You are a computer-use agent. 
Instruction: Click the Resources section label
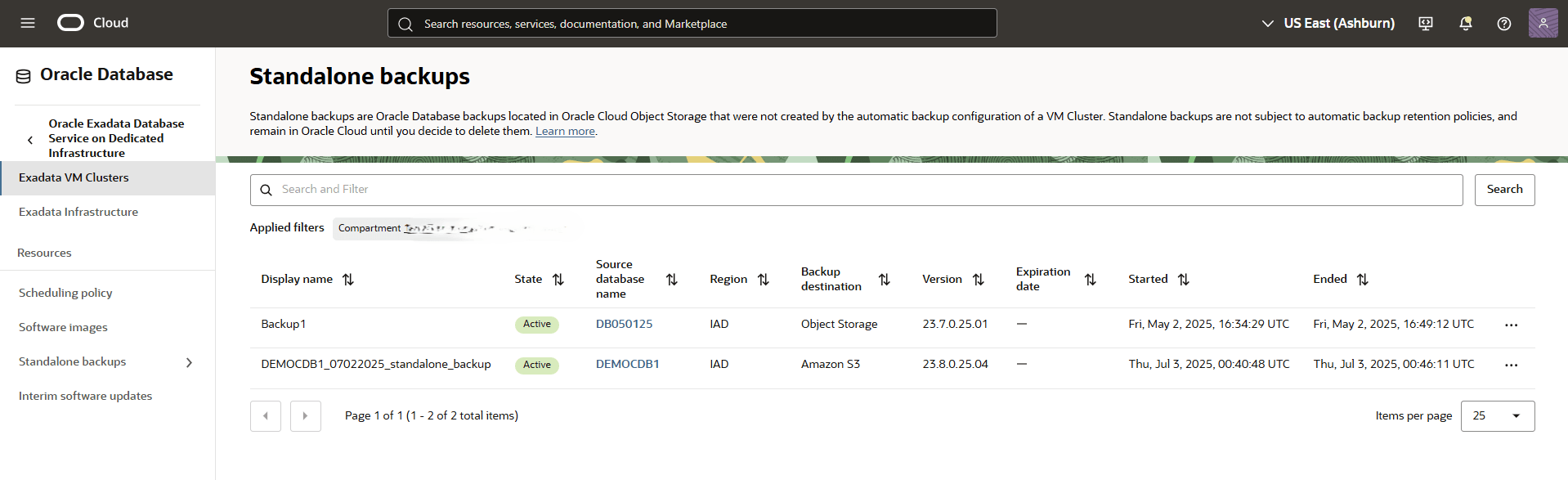pos(44,253)
